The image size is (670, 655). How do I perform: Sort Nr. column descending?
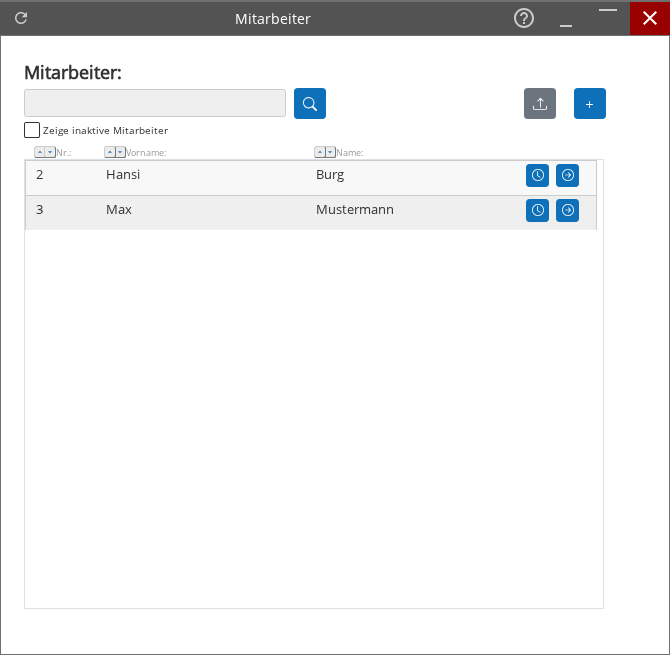coord(50,152)
